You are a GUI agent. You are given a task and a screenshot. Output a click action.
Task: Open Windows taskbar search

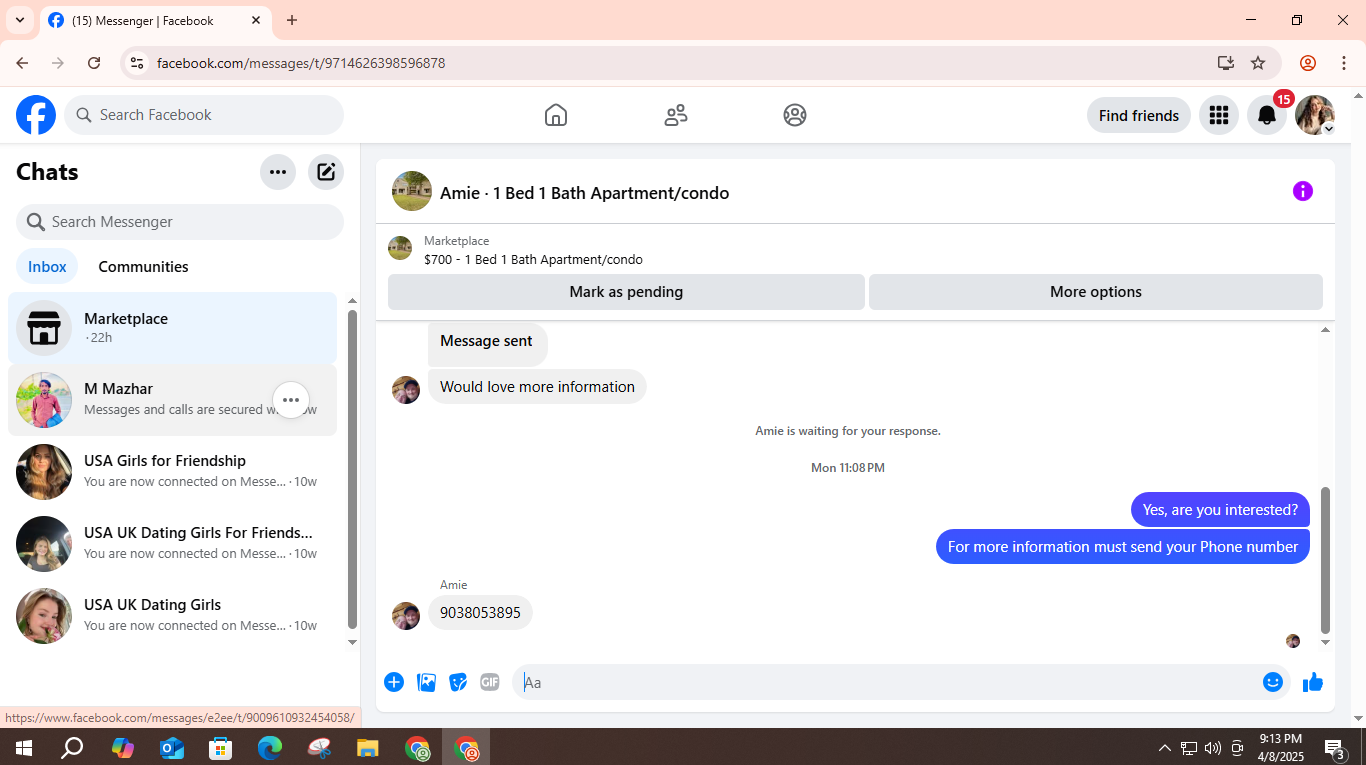point(72,748)
